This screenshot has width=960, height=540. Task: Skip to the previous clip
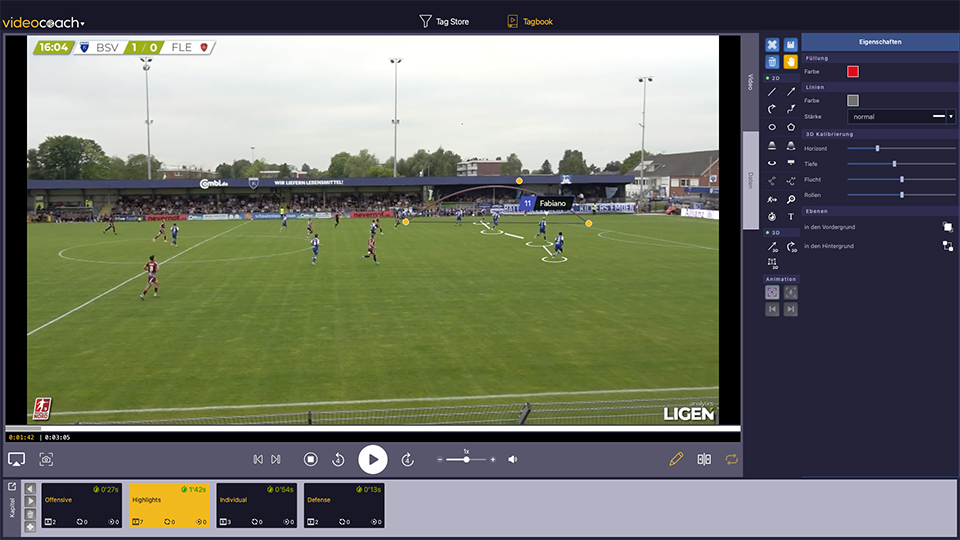point(258,459)
